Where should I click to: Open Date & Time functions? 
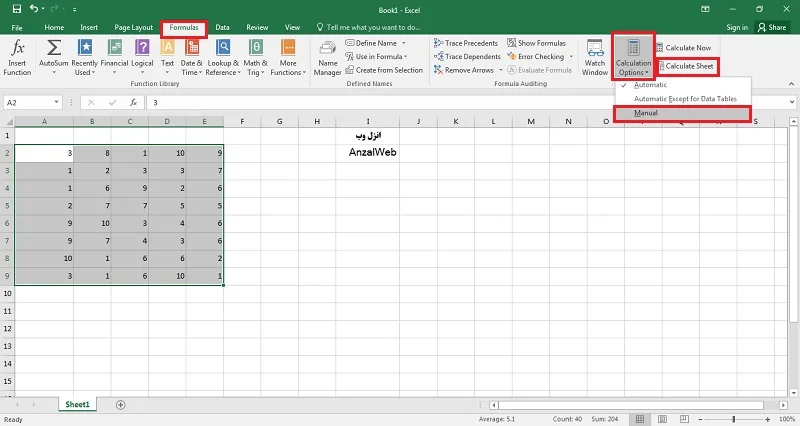[x=191, y=58]
